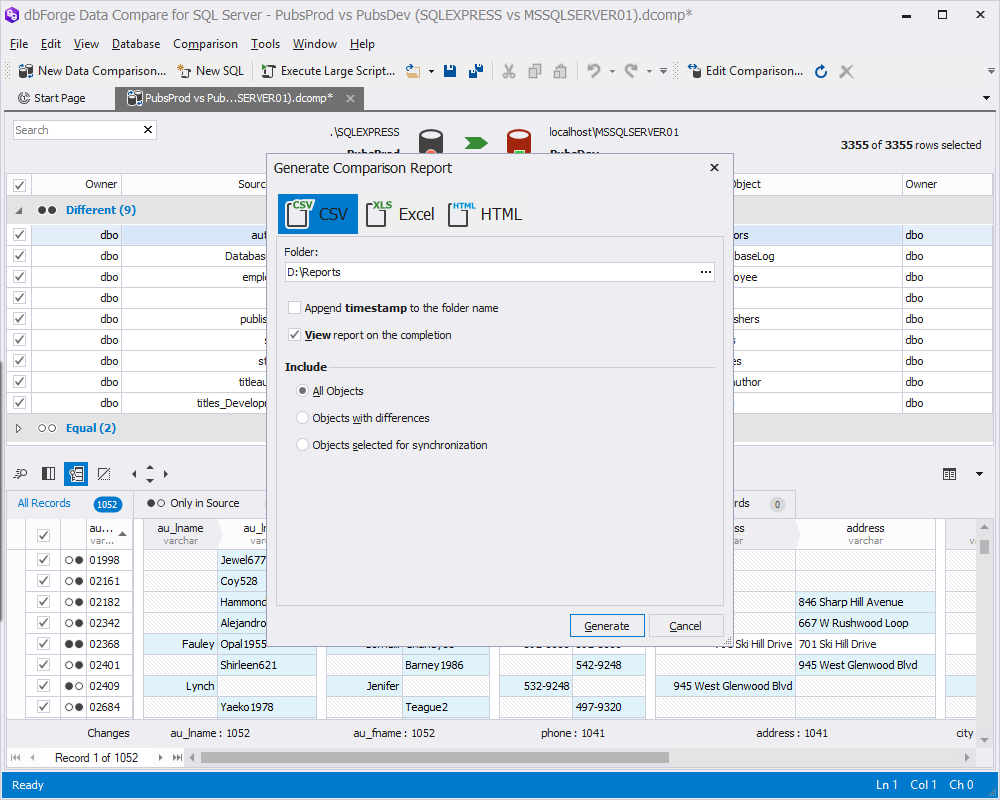The image size is (1000, 800).
Task: Uncheck View report on the completion
Action: tap(294, 334)
